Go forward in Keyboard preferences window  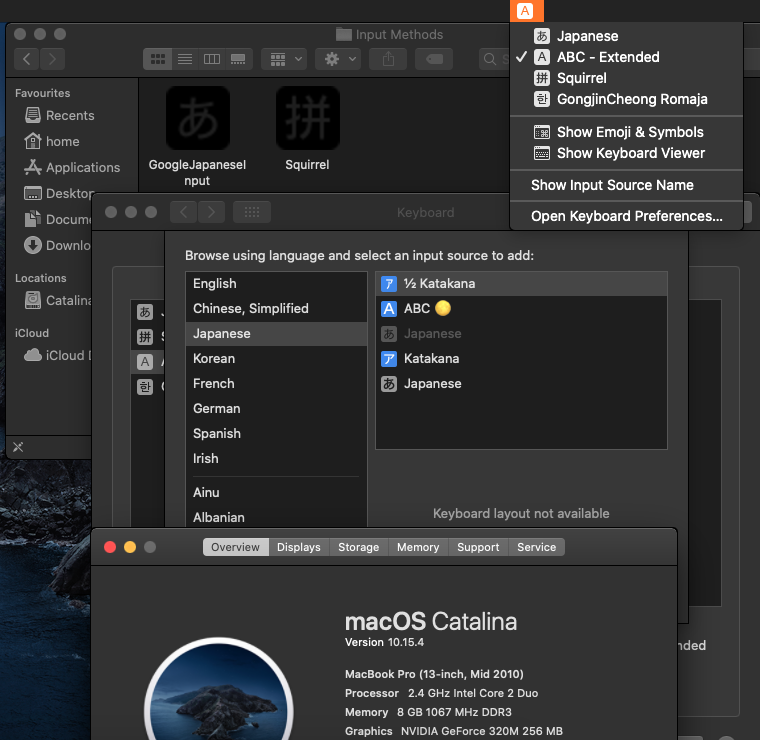[211, 212]
